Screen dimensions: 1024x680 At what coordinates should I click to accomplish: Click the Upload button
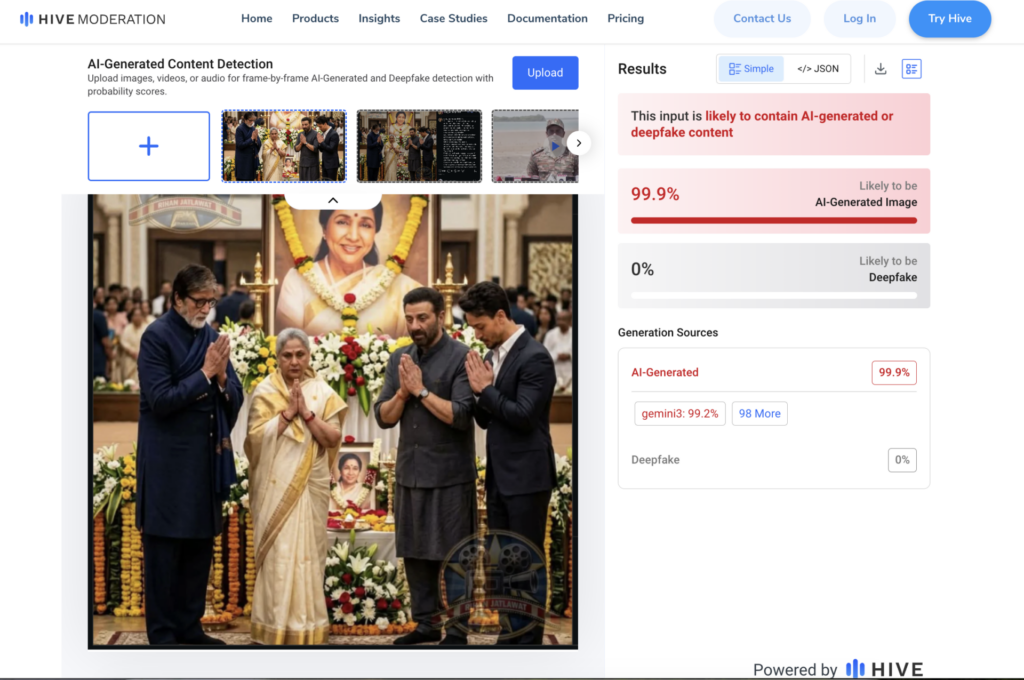545,73
